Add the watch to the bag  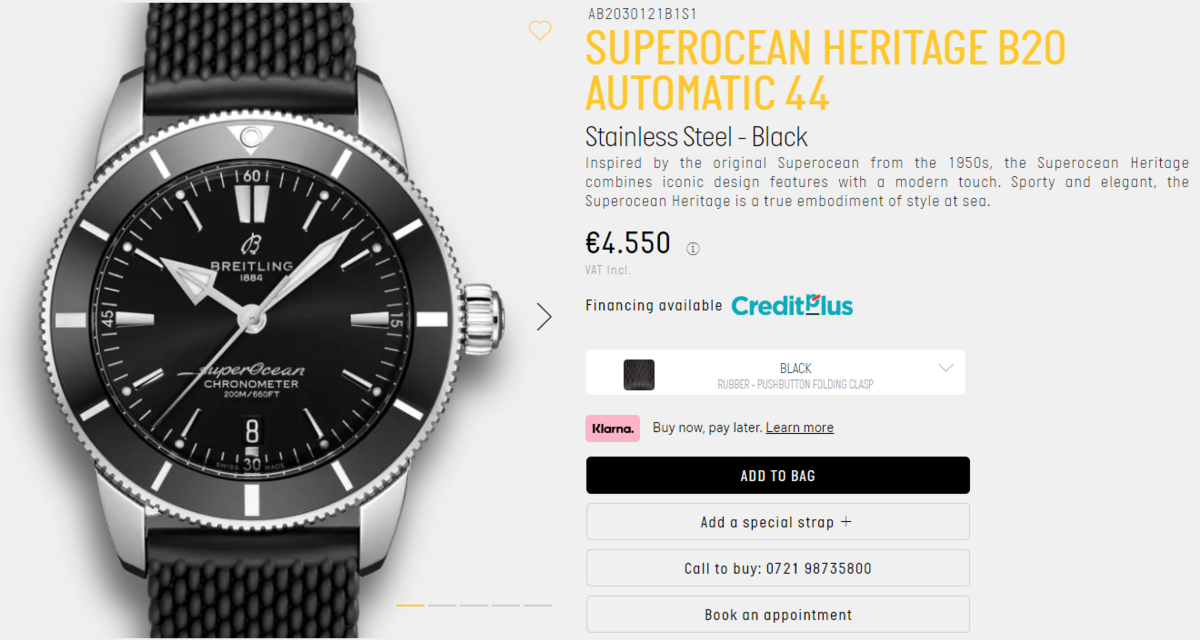777,475
